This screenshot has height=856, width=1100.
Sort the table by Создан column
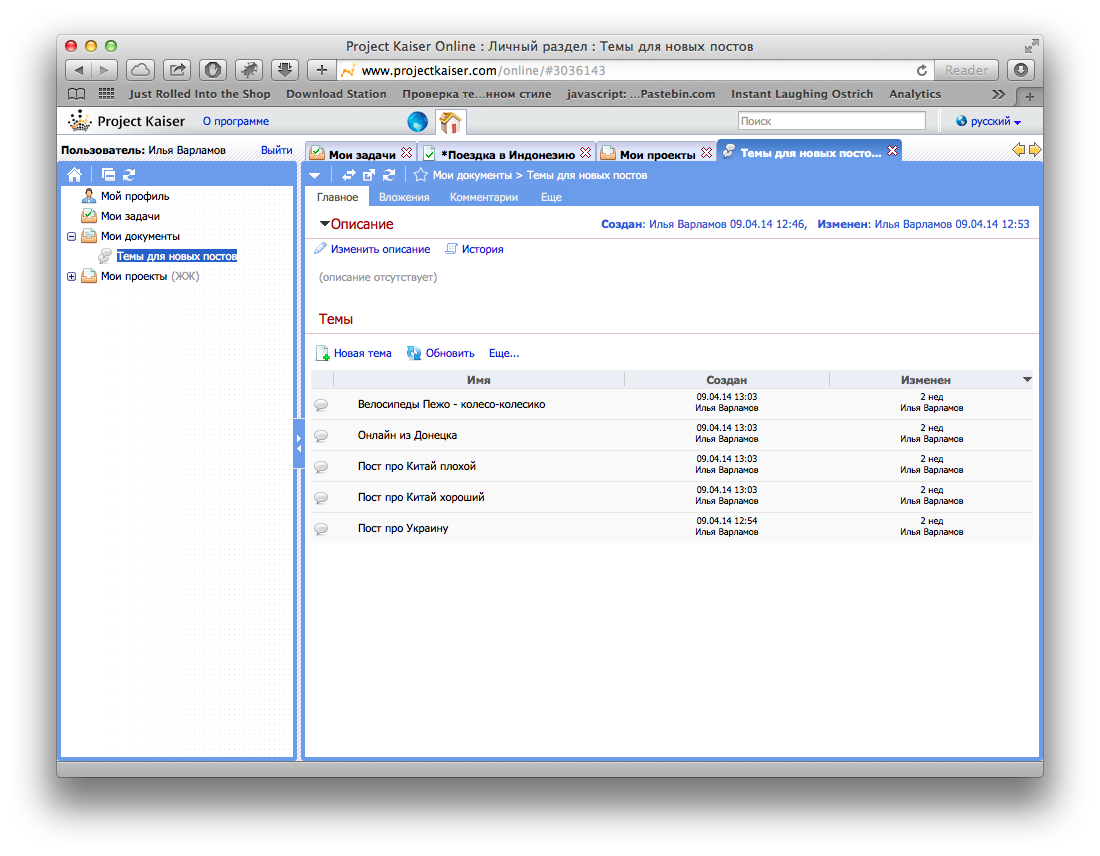(726, 380)
